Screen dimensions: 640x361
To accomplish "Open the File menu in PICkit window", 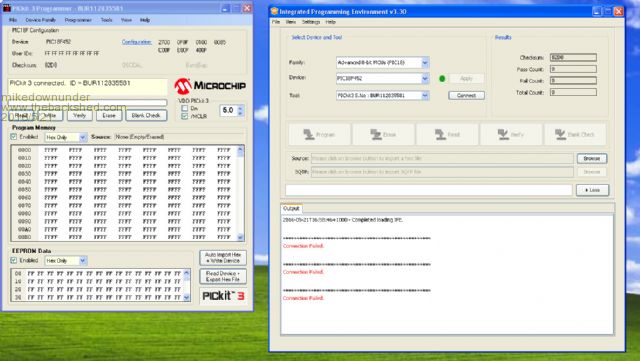I will tap(13, 20).
